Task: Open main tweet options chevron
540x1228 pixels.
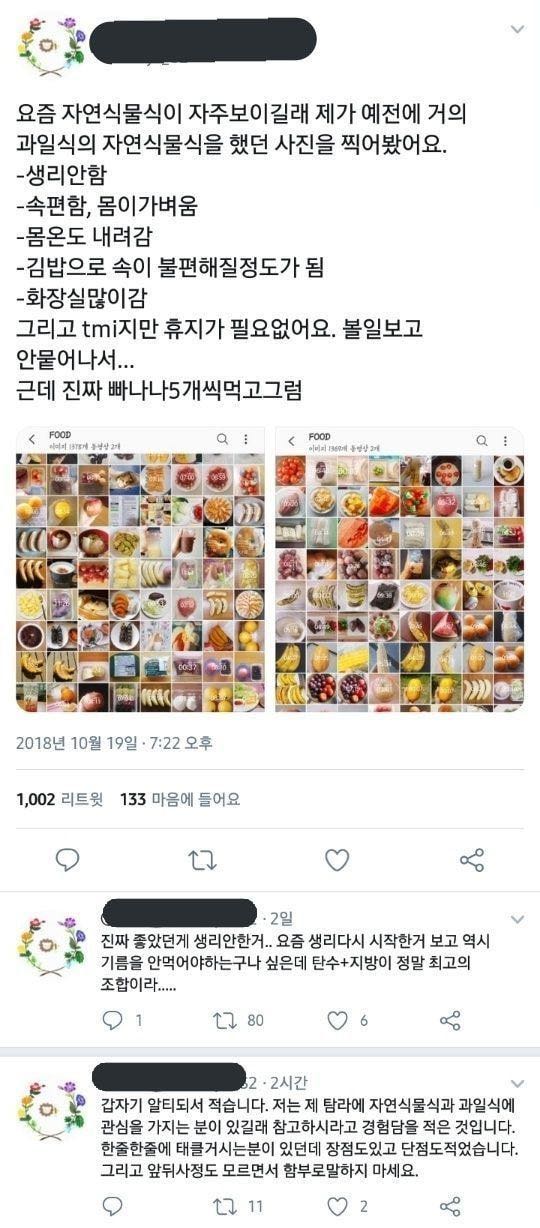Action: (x=517, y=29)
